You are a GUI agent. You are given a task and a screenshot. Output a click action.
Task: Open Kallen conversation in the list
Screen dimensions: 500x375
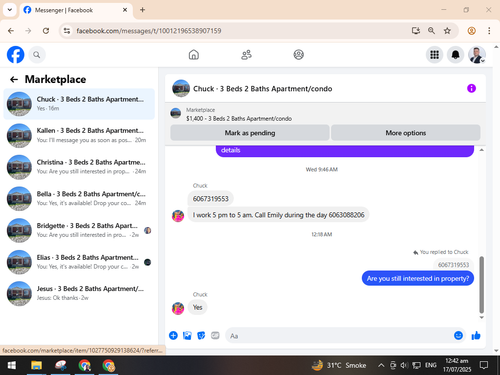(x=79, y=135)
